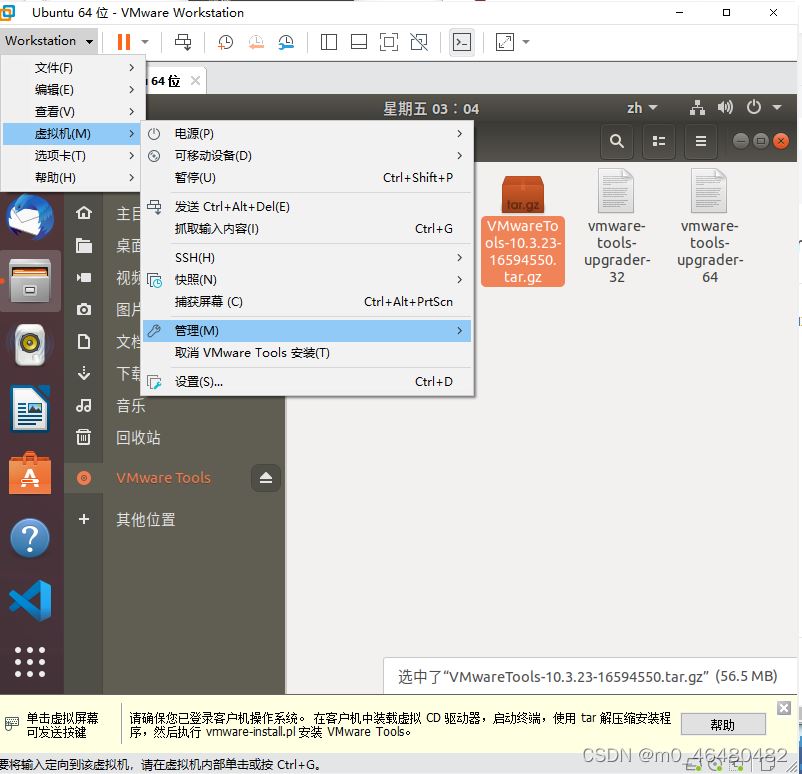Enter full screen mode icon

(x=389, y=42)
